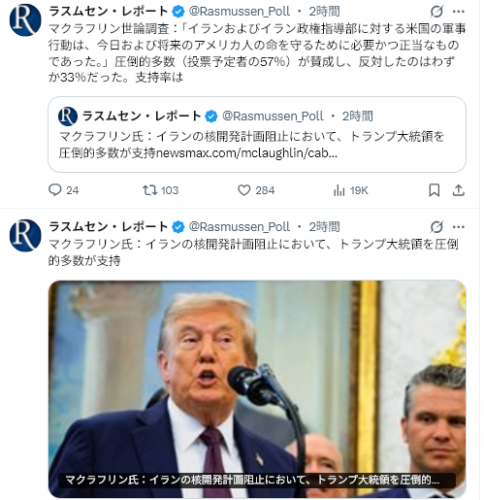Viewport: 484px width, 500px height.
Task: Click the 2時間 timestamp on second post
Action: click(x=324, y=227)
